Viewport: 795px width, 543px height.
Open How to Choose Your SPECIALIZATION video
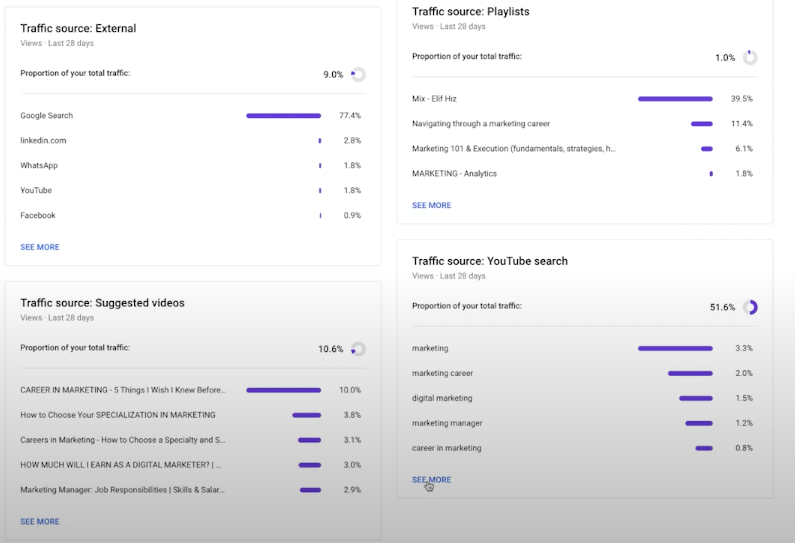click(x=118, y=415)
